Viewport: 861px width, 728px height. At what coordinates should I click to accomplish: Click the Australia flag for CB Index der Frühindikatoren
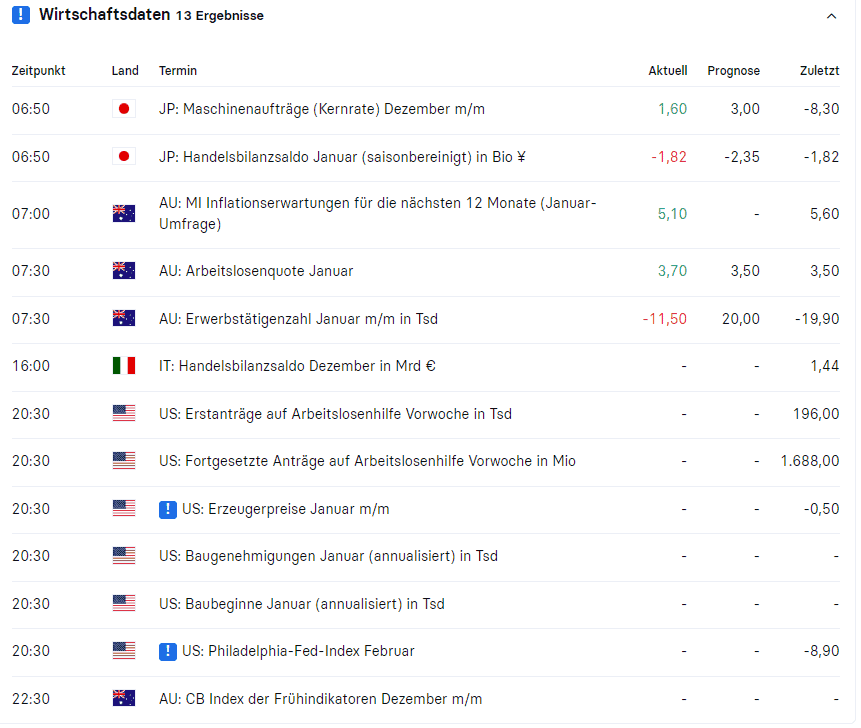point(124,699)
